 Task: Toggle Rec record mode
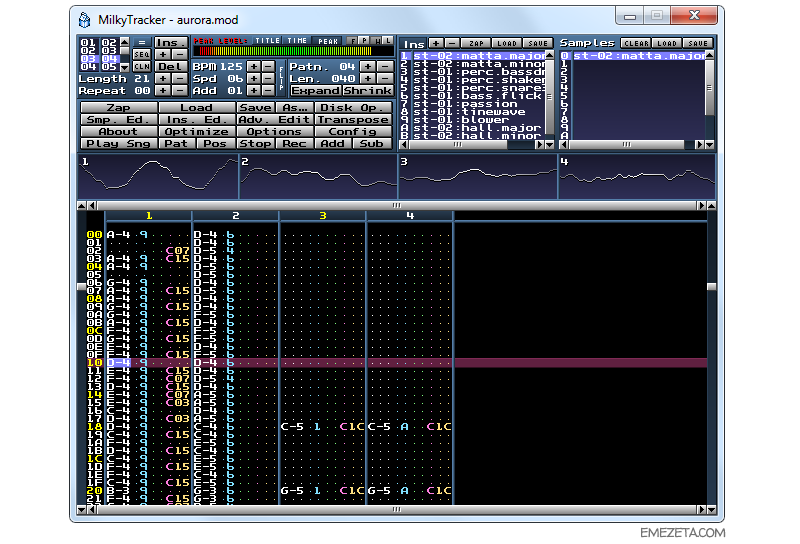(x=294, y=143)
